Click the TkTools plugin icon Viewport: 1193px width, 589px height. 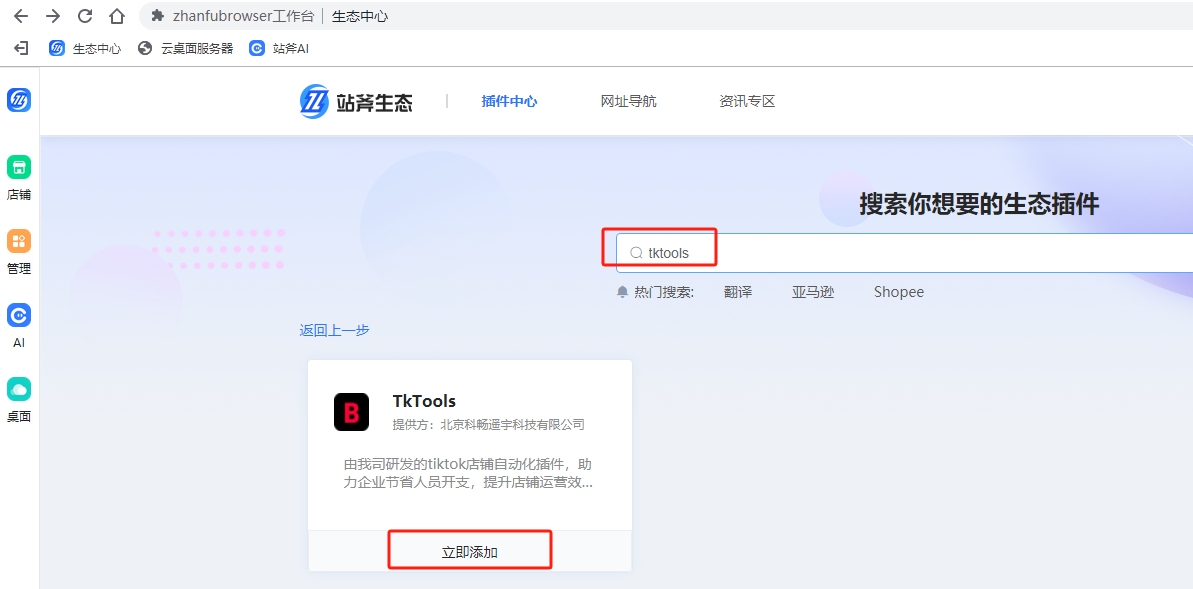pyautogui.click(x=352, y=412)
